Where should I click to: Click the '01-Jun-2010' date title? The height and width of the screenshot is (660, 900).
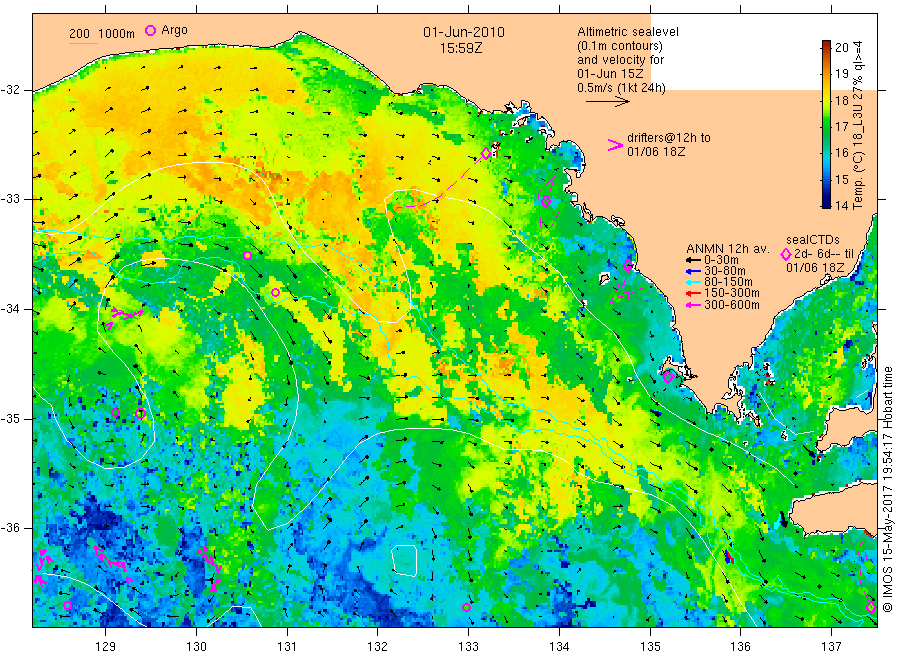[464, 32]
